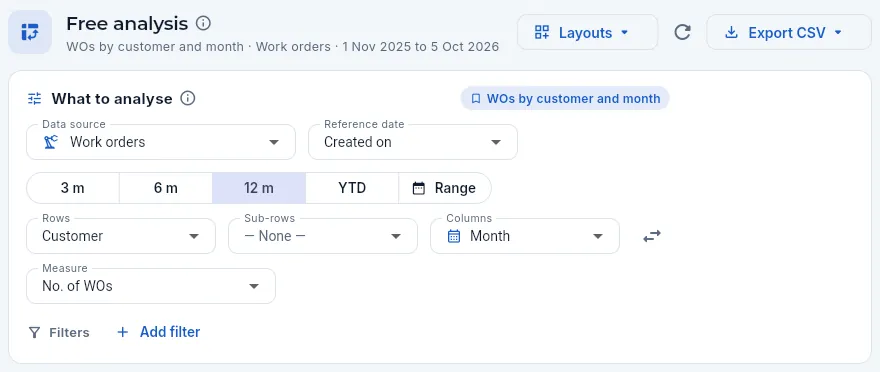Image resolution: width=880 pixels, height=372 pixels.
Task: Swap rows and columns with arrows icon
Action: 652,236
